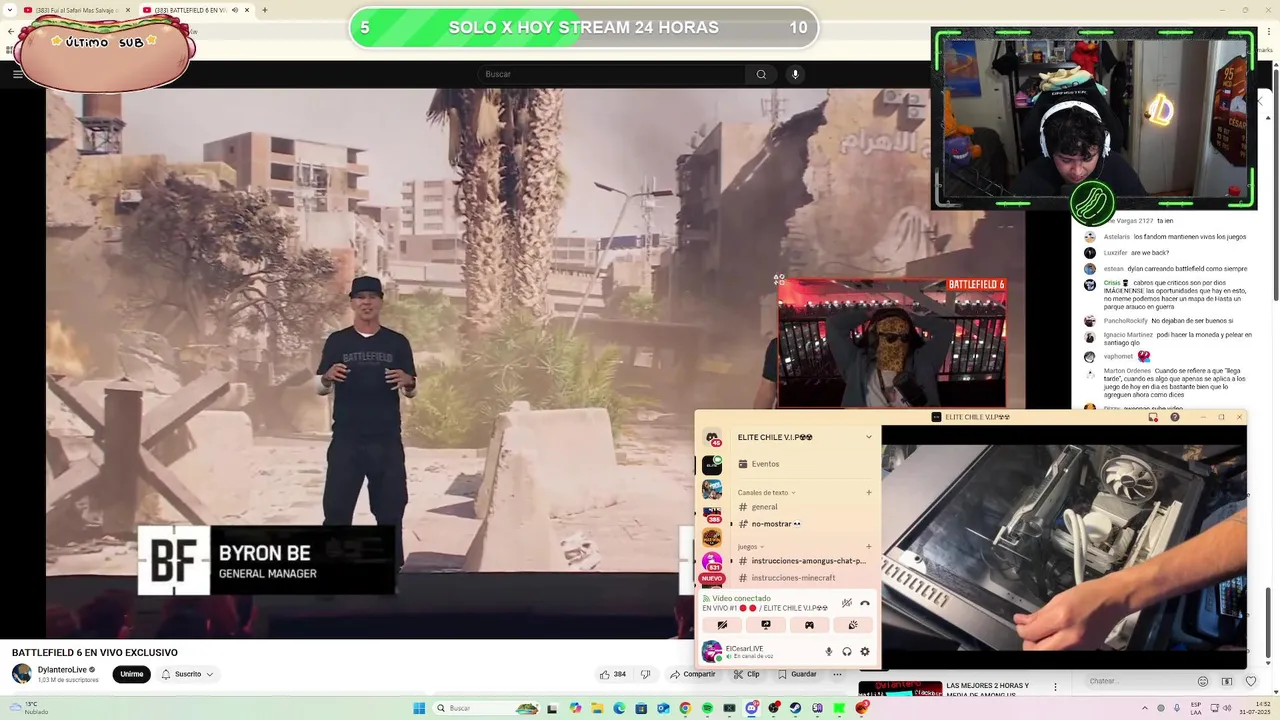Dislike the Battlefield 6 video
1280x720 pixels.
[645, 674]
